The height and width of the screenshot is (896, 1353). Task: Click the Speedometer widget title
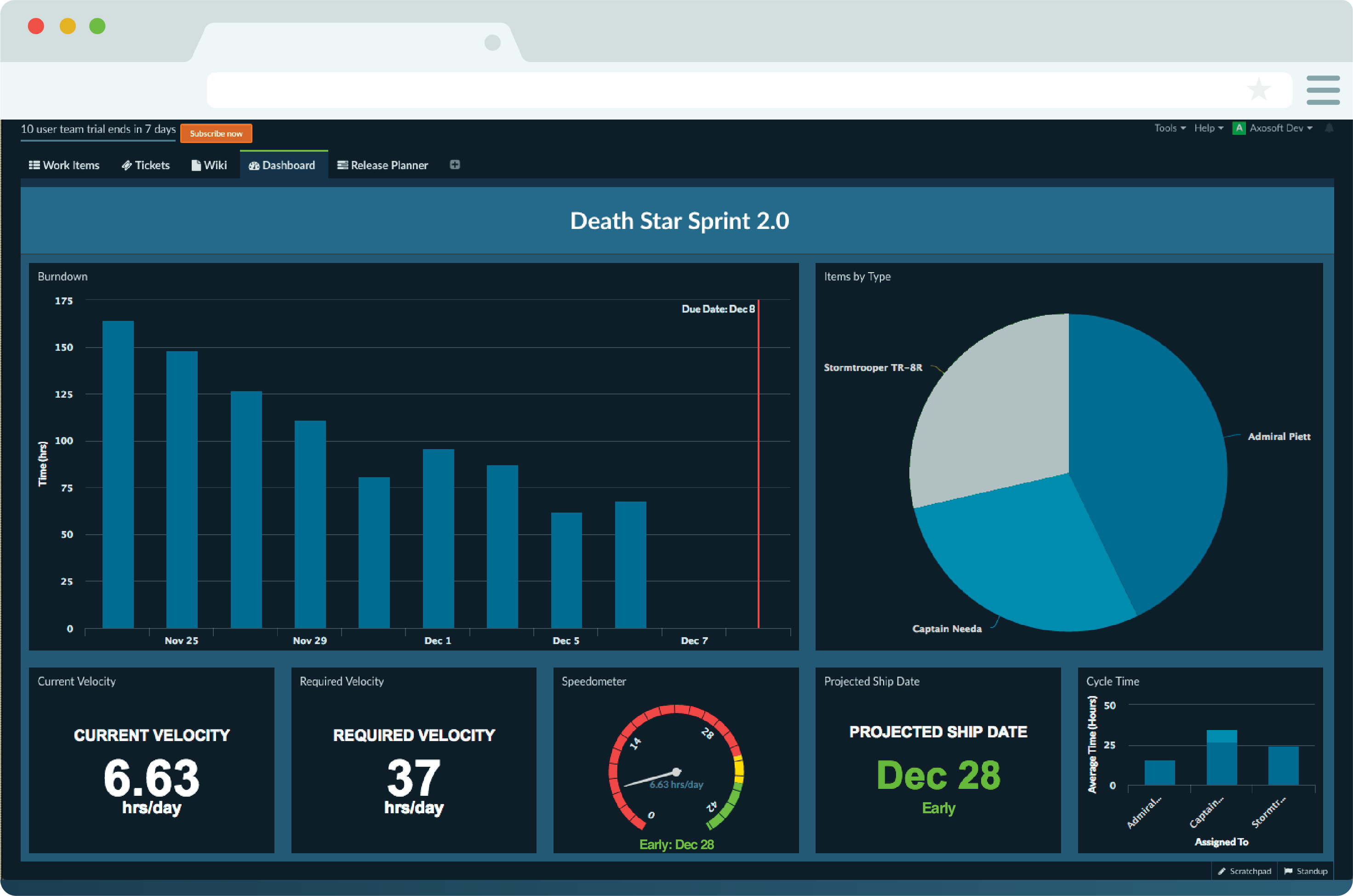tap(594, 681)
